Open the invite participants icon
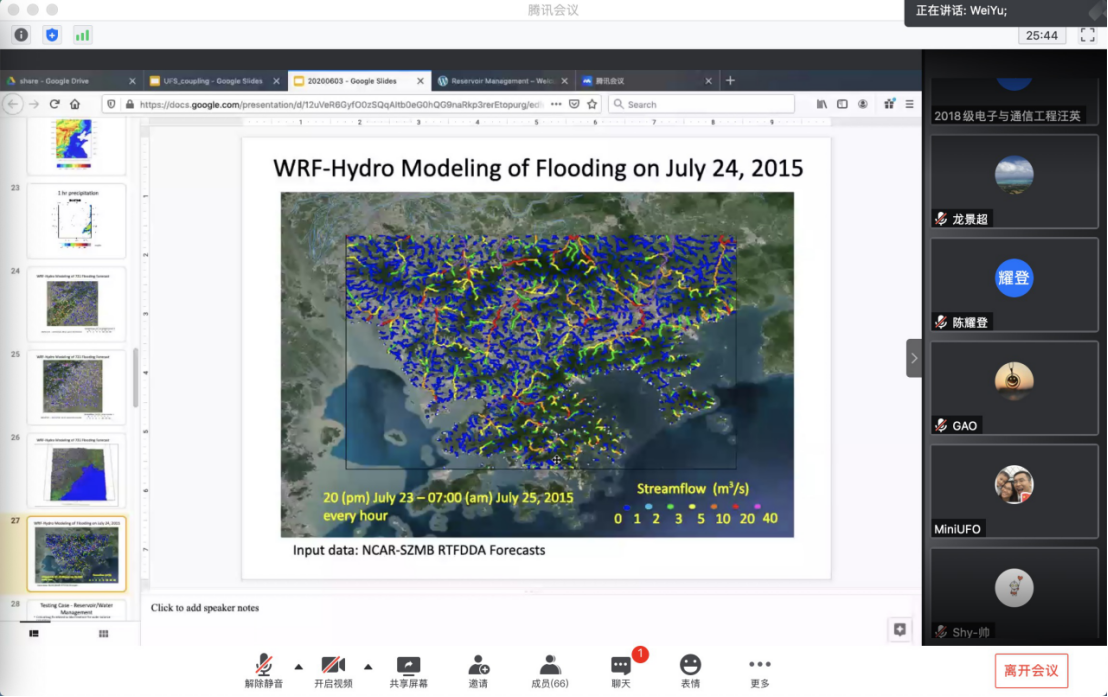This screenshot has height=697, width=1108. [x=478, y=671]
